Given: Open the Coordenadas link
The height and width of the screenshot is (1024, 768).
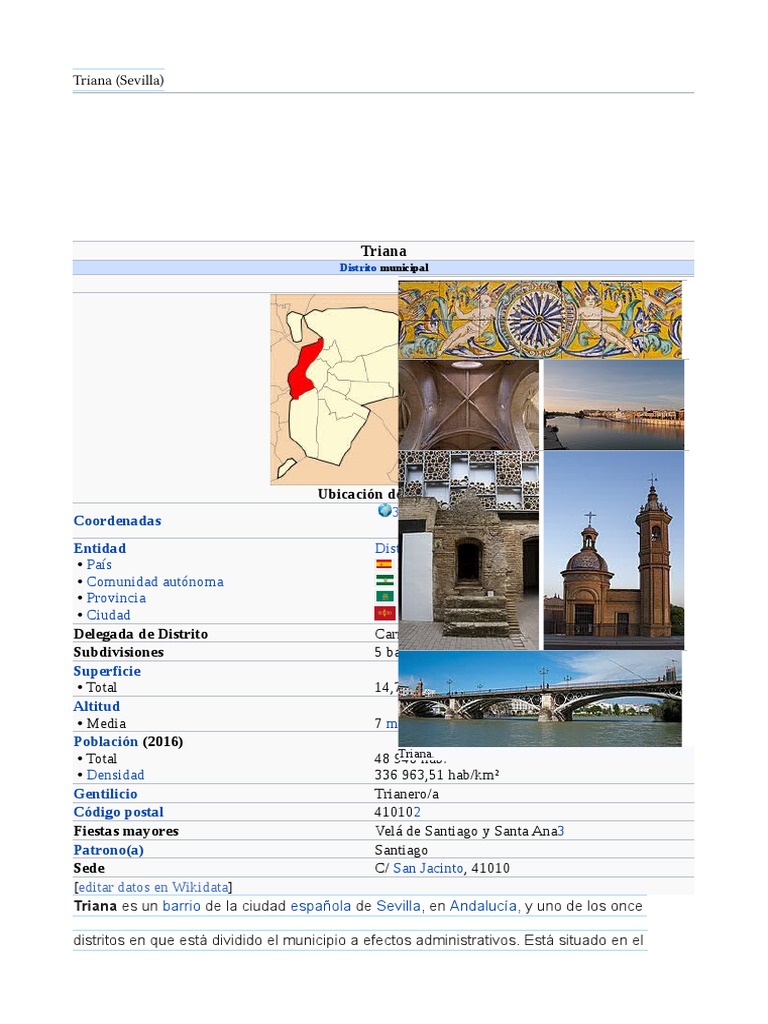Looking at the screenshot, I should click(x=118, y=521).
